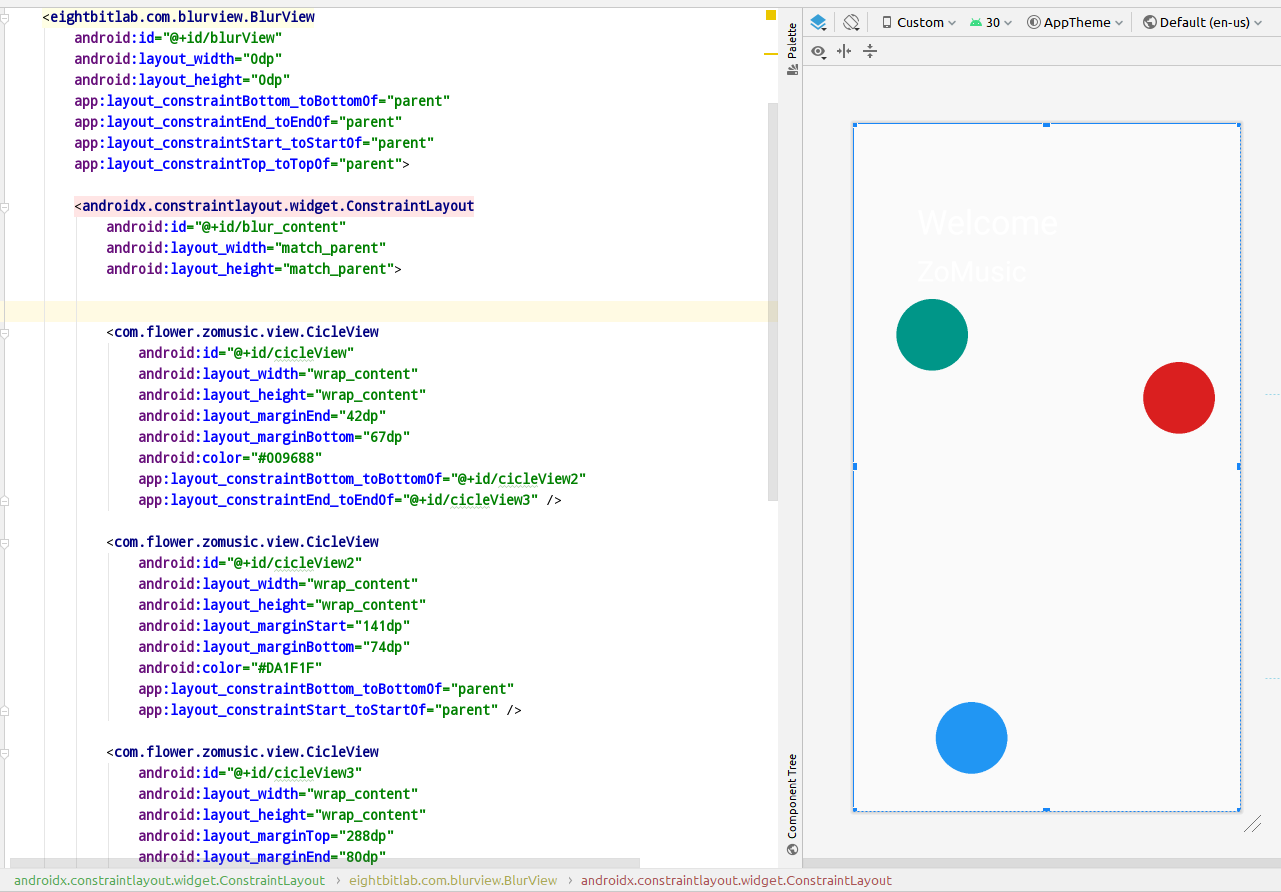
Task: Open the API level 30 dropdown
Action: (993, 21)
